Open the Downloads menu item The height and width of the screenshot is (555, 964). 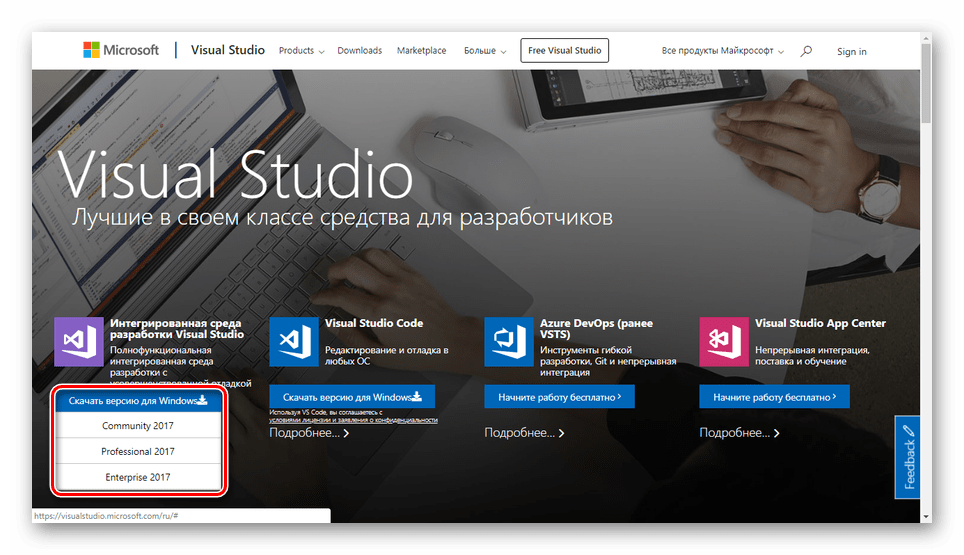(x=359, y=51)
